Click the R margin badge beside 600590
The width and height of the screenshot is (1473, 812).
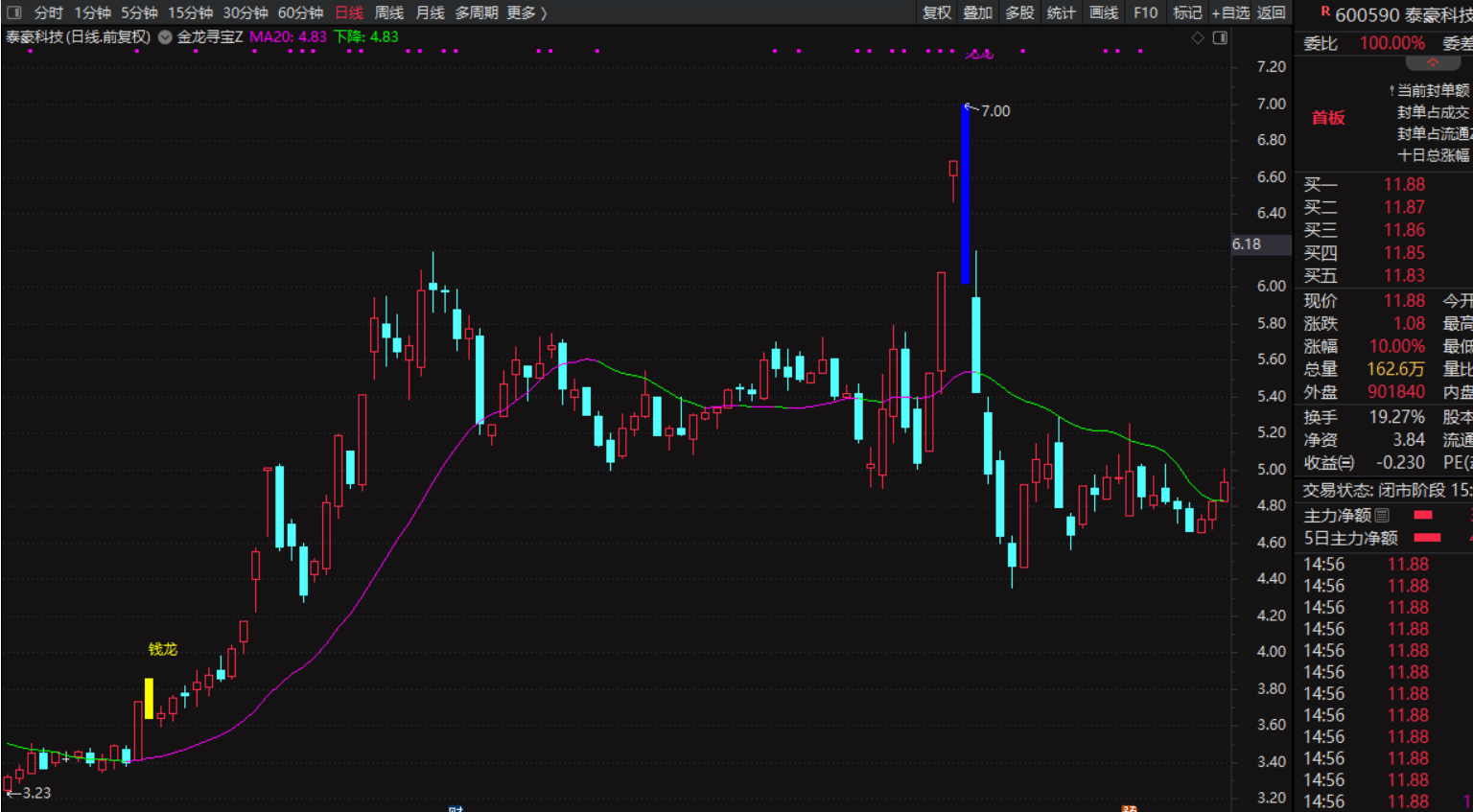coord(1325,12)
